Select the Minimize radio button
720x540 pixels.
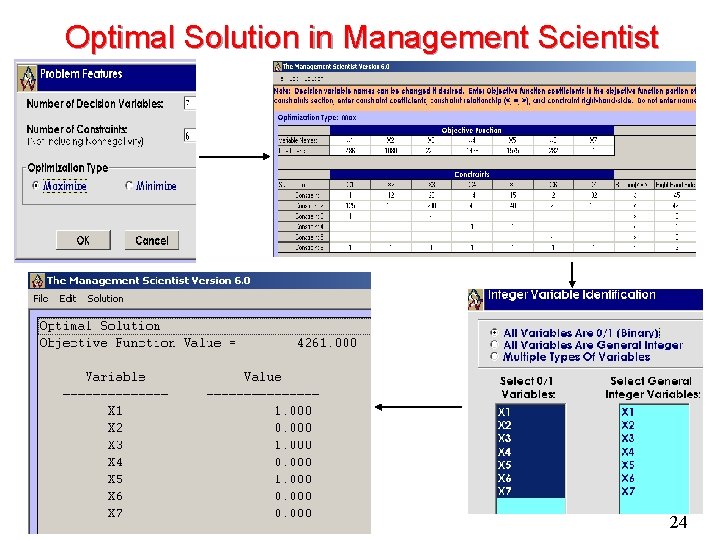129,186
